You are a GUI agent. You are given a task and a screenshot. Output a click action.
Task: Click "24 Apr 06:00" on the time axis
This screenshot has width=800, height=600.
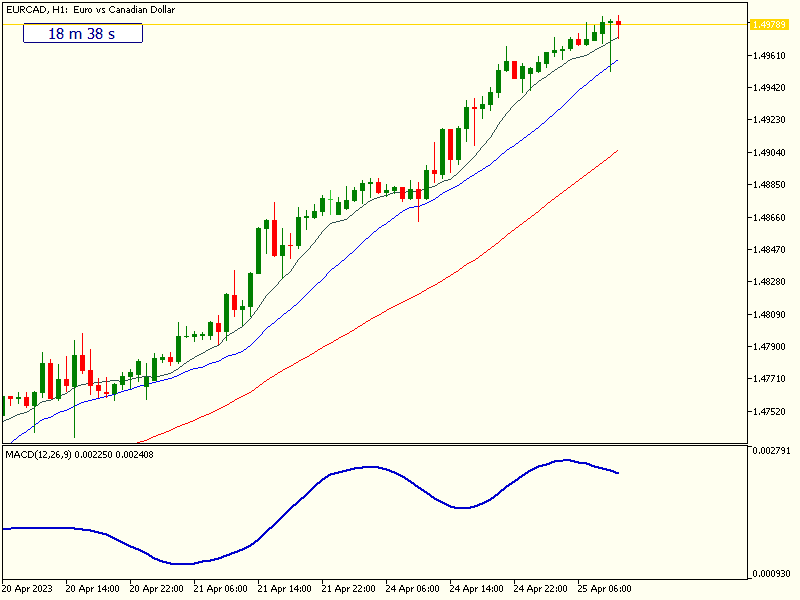[413, 589]
